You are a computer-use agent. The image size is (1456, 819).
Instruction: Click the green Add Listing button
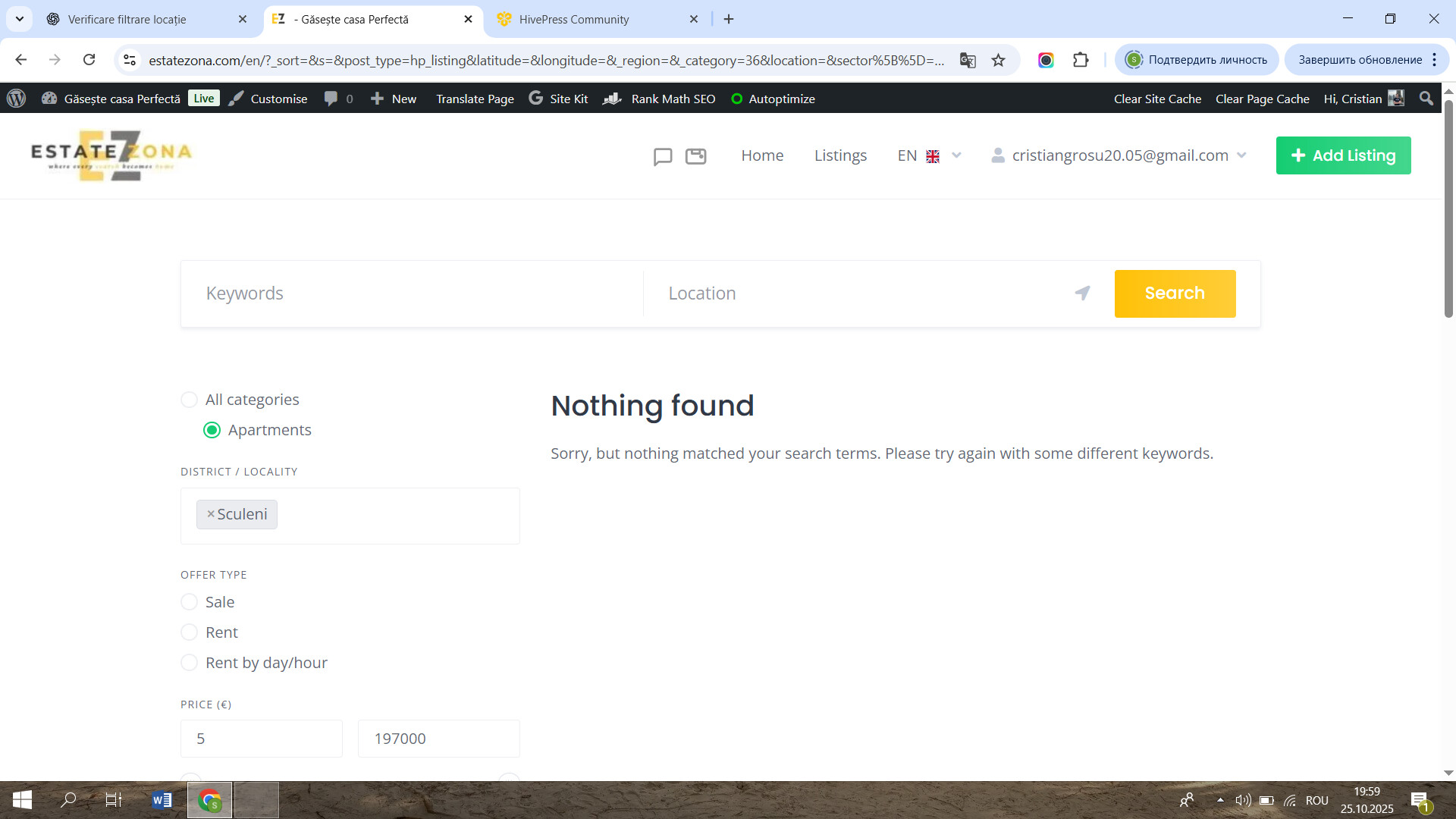pos(1343,155)
